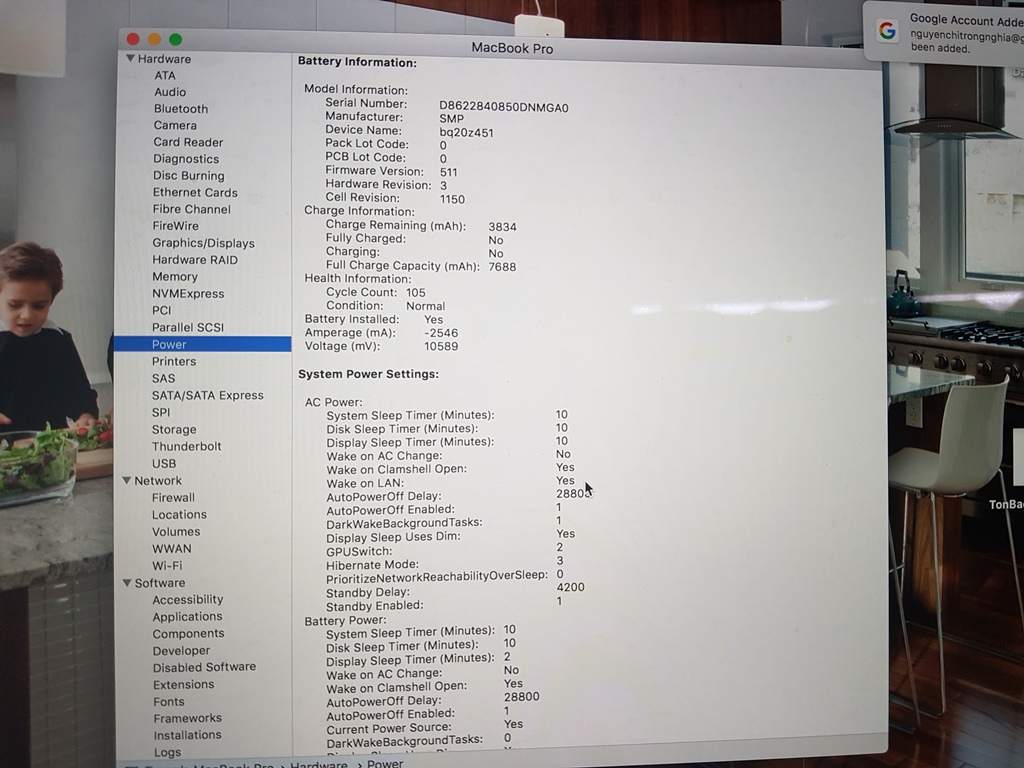Select Developer under Software

click(x=182, y=650)
